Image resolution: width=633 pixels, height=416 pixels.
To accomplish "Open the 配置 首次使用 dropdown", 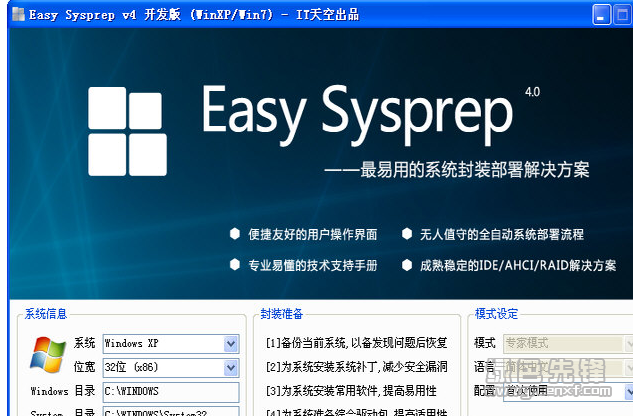I will [x=627, y=390].
